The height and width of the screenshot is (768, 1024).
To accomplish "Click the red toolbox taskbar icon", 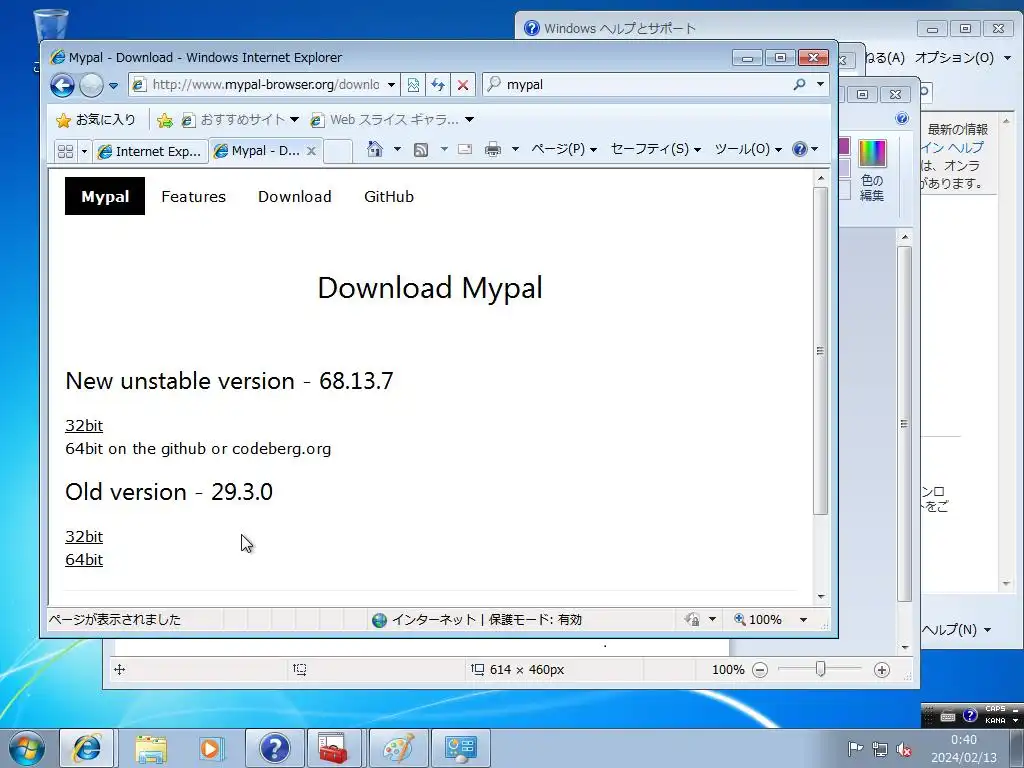I will point(333,748).
